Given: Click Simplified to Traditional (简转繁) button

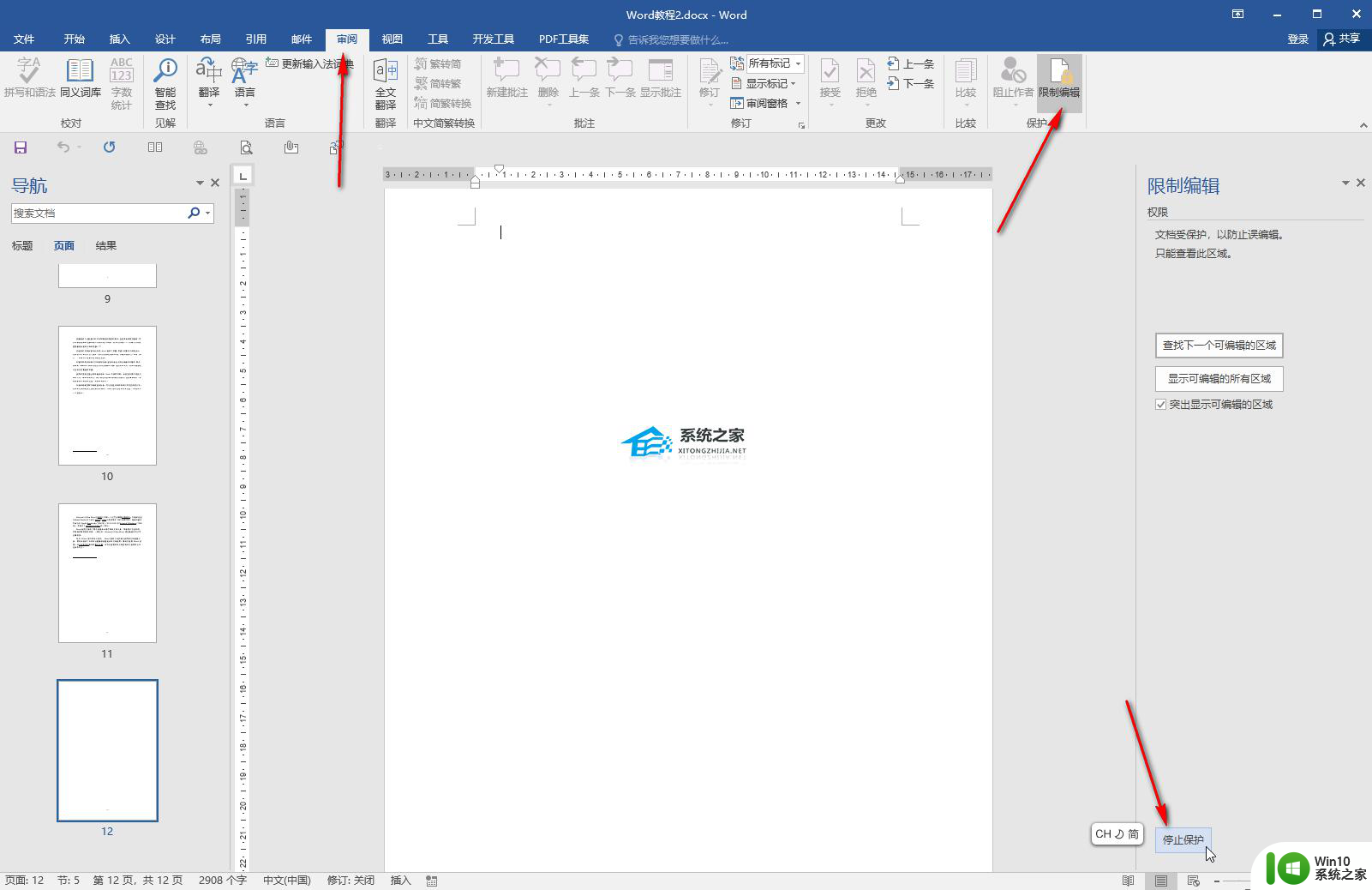Looking at the screenshot, I should [x=438, y=83].
